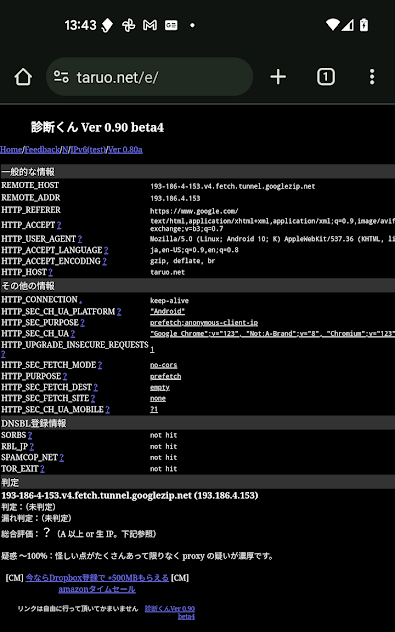Screen dimensions: 395x632
Task: Click help mark next to HTTP_SEC_CH_UA_MOBILE
Action: coord(107,410)
